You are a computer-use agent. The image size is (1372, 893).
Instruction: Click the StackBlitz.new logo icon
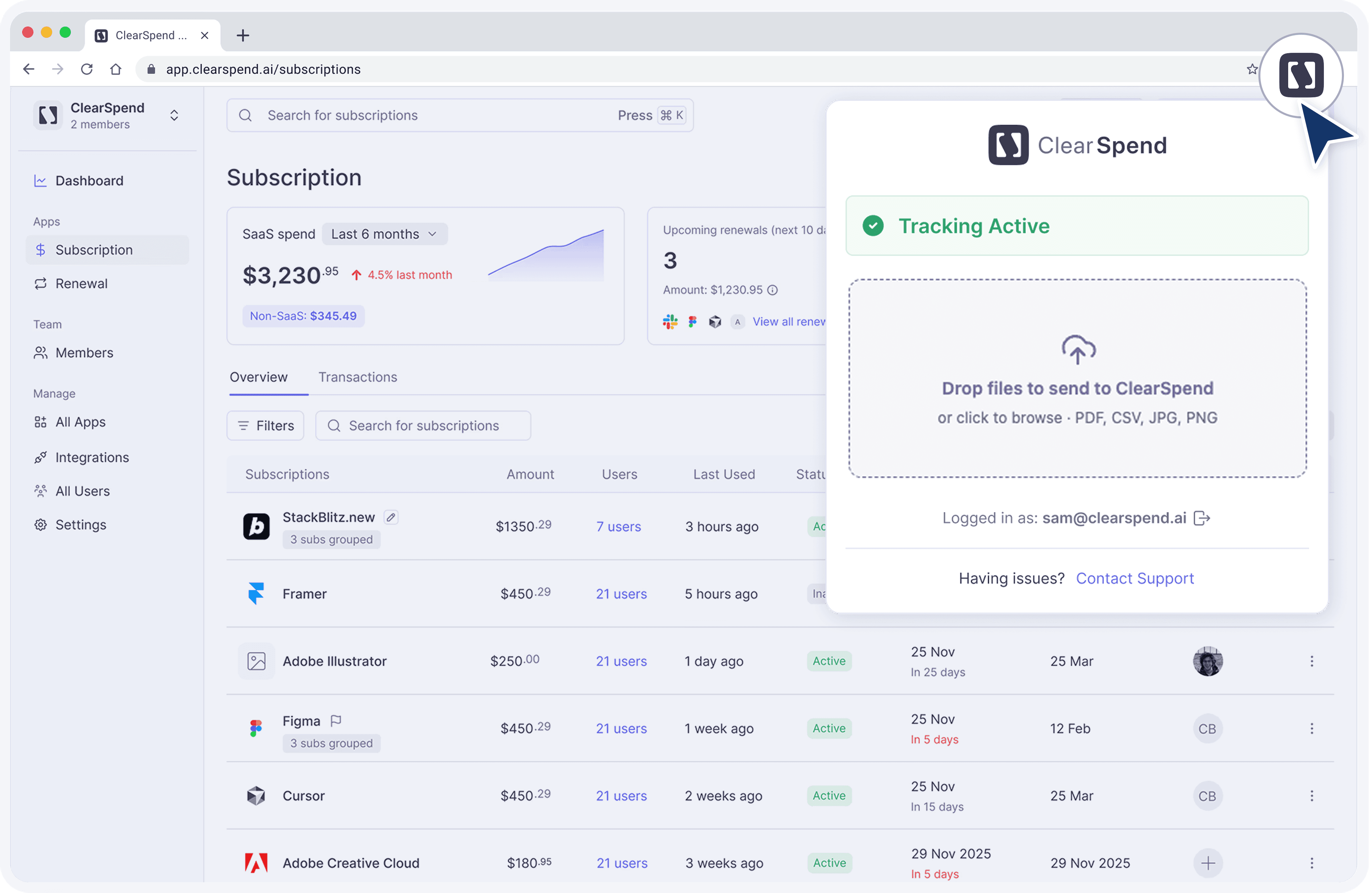[x=256, y=526]
